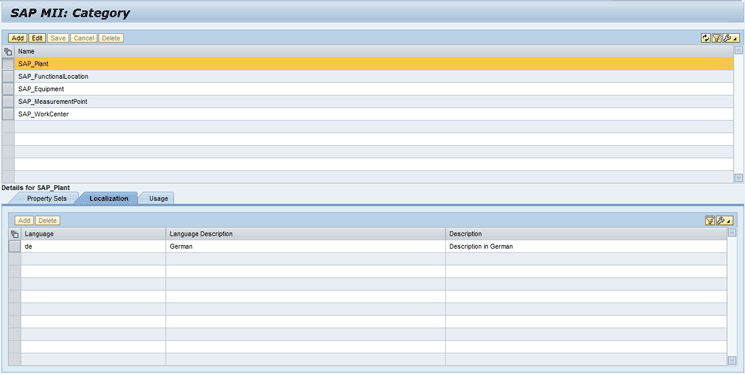Click Delete in the category toolbar

click(111, 38)
